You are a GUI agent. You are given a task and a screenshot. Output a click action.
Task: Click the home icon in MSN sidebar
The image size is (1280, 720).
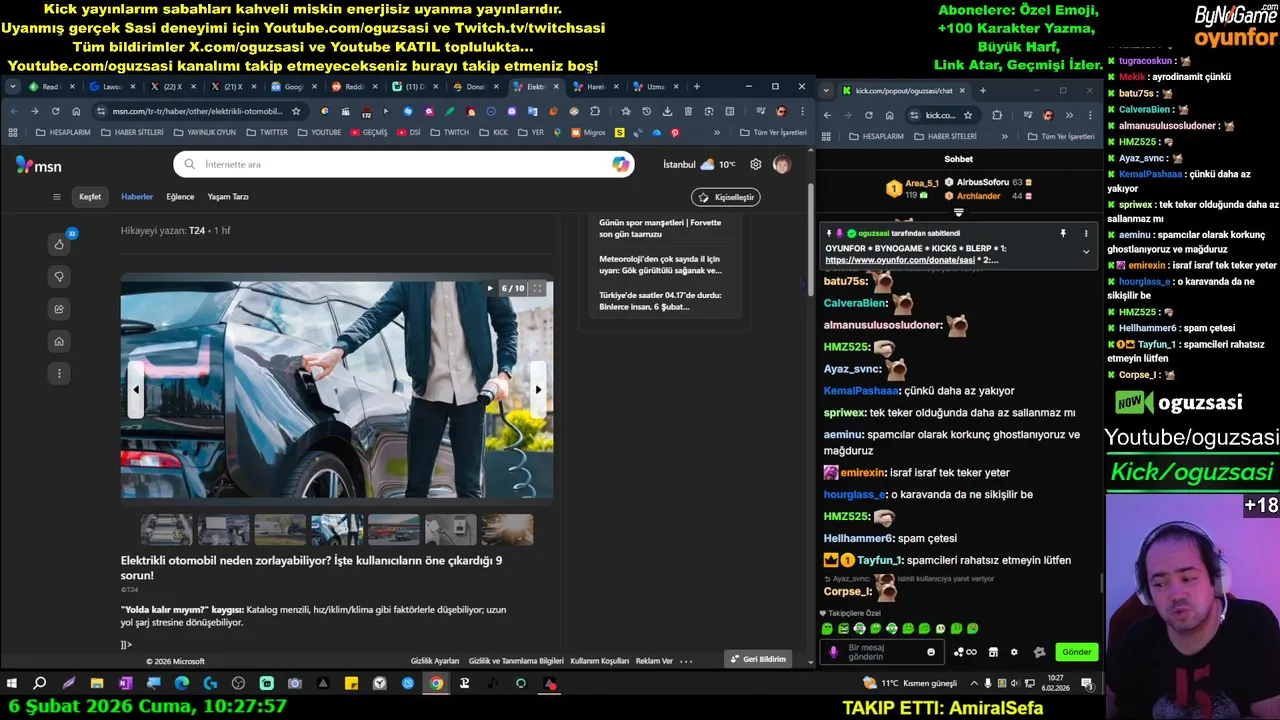[x=59, y=342]
